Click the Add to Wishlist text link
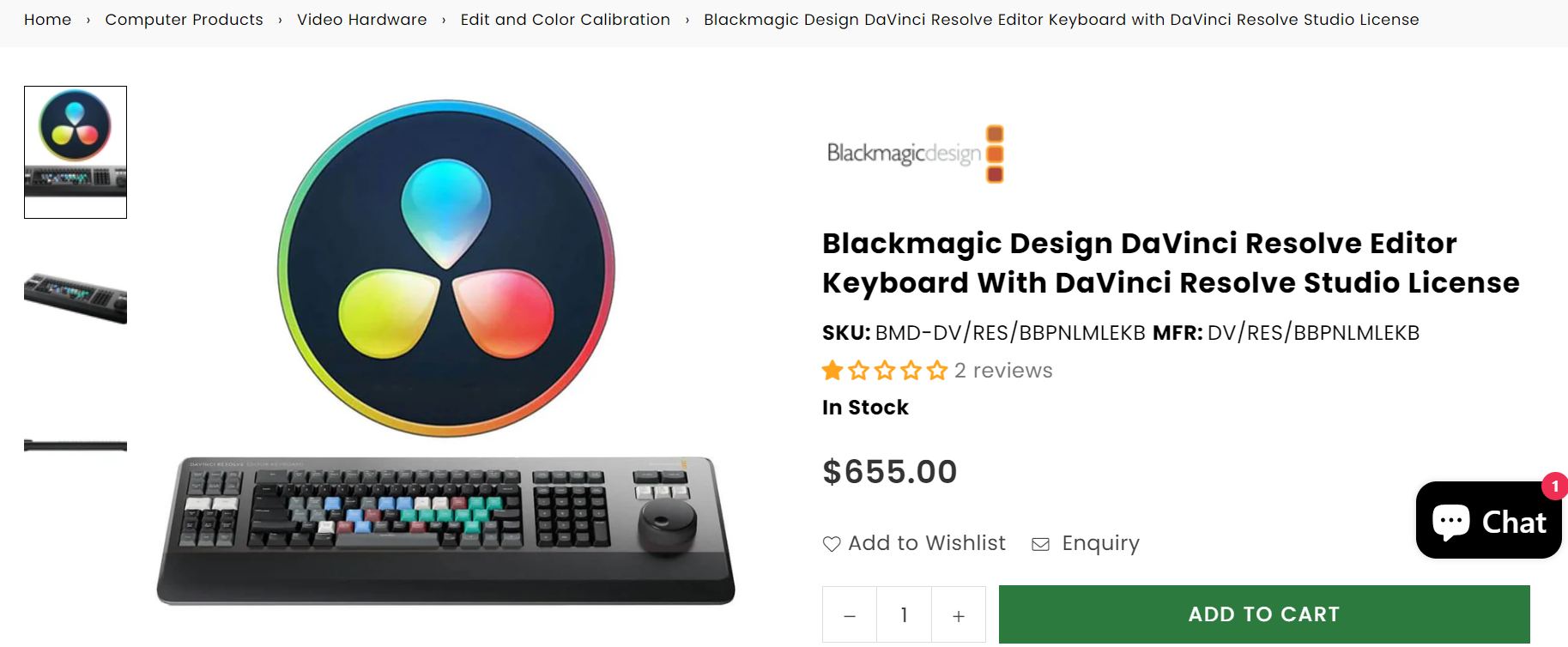Viewport: 1568px width, 647px height. pyautogui.click(x=927, y=543)
